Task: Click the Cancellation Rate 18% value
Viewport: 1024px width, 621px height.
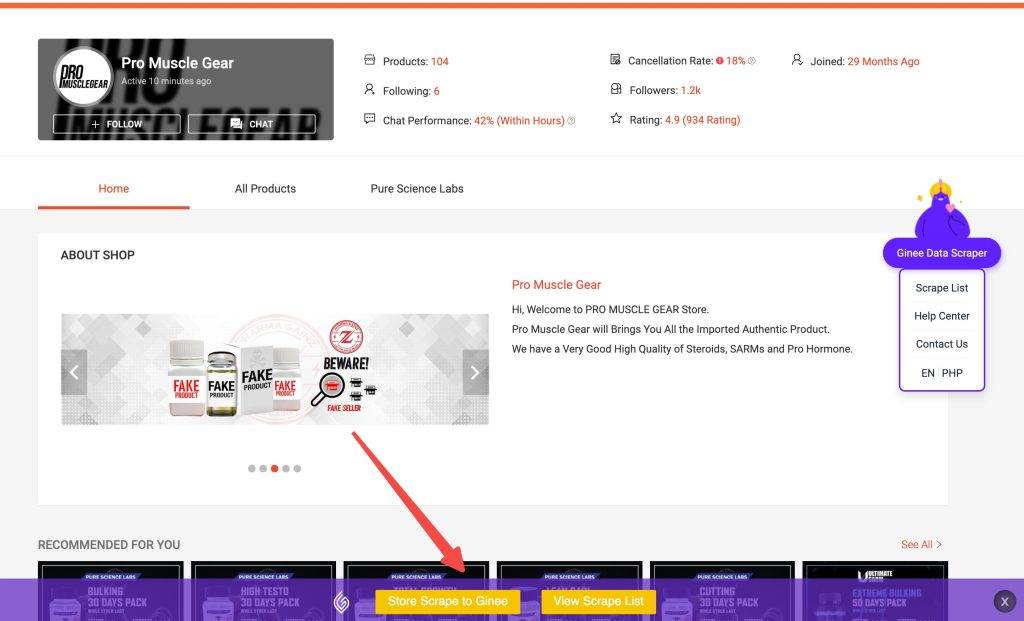Action: pyautogui.click(x=735, y=61)
